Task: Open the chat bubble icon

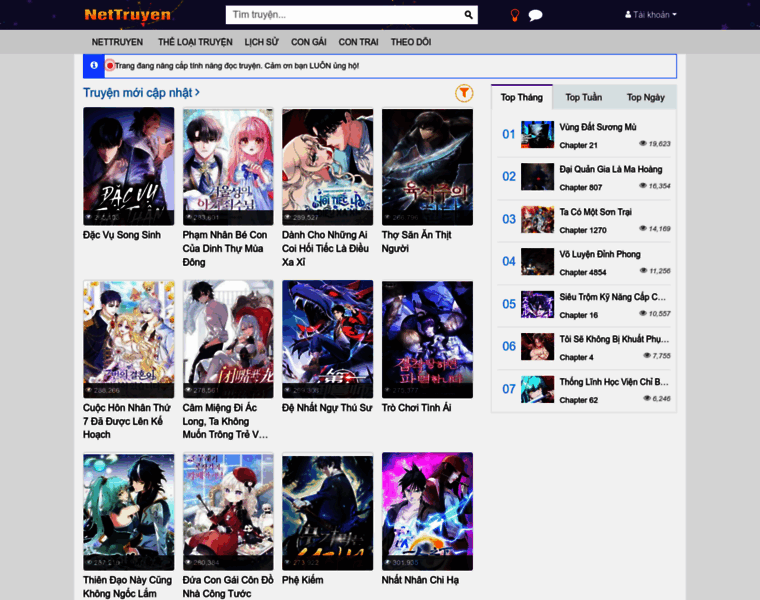Action: [x=535, y=15]
